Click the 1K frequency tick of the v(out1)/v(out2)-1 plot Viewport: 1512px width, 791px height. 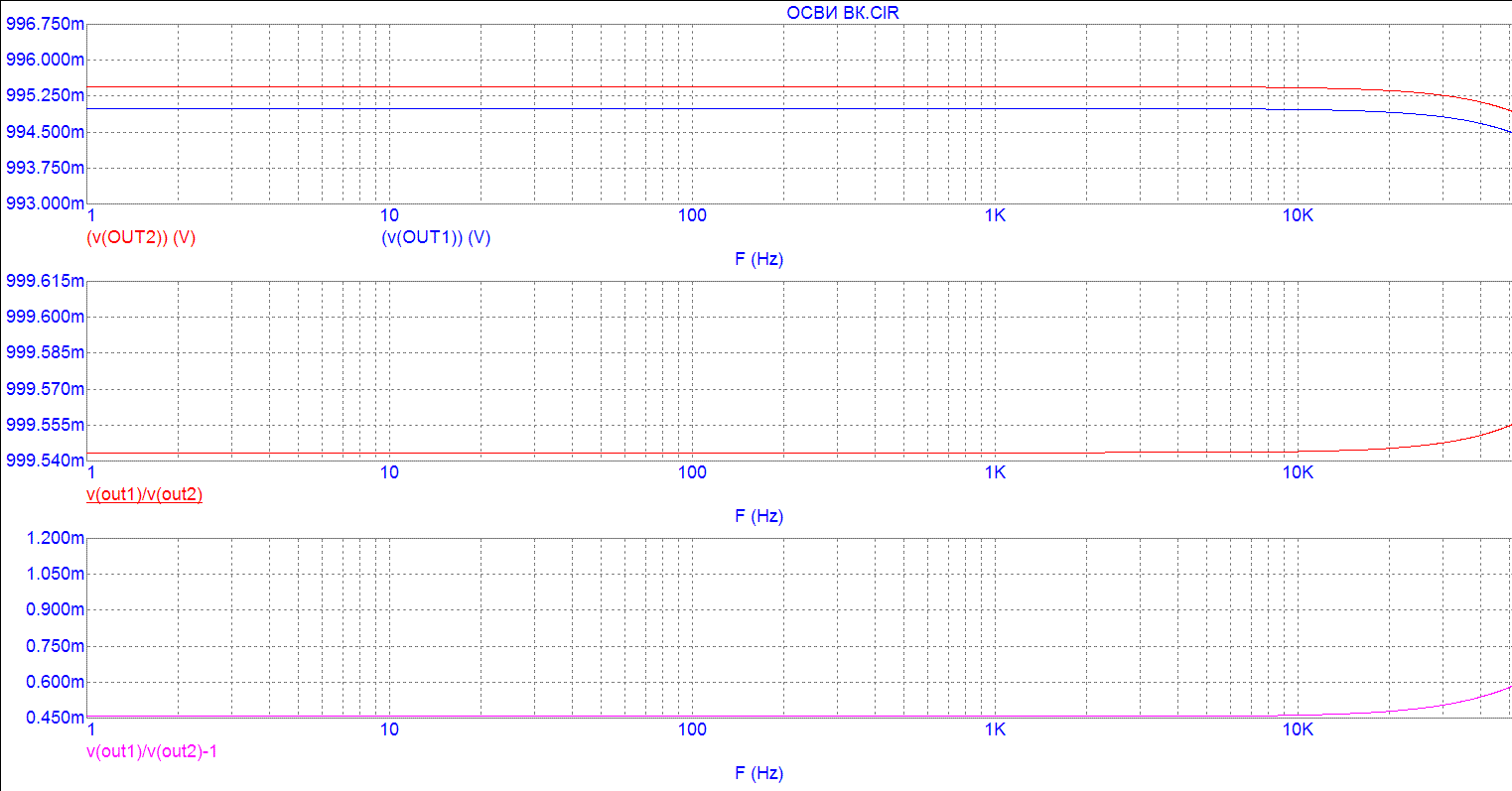coord(995,730)
